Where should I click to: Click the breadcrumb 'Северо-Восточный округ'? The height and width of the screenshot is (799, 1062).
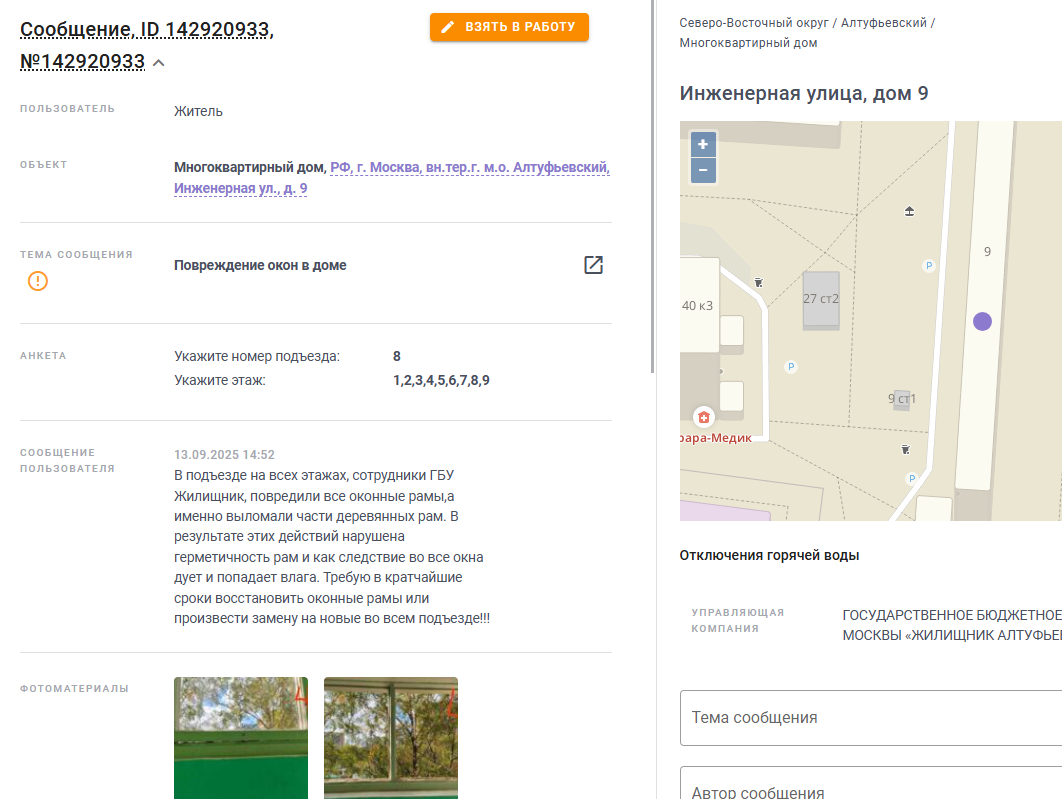[754, 22]
